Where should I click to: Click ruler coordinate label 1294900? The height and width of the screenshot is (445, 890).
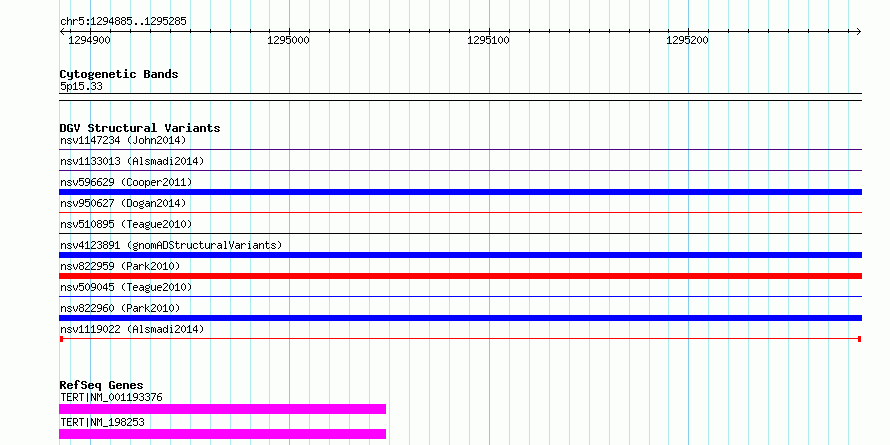pyautogui.click(x=90, y=40)
